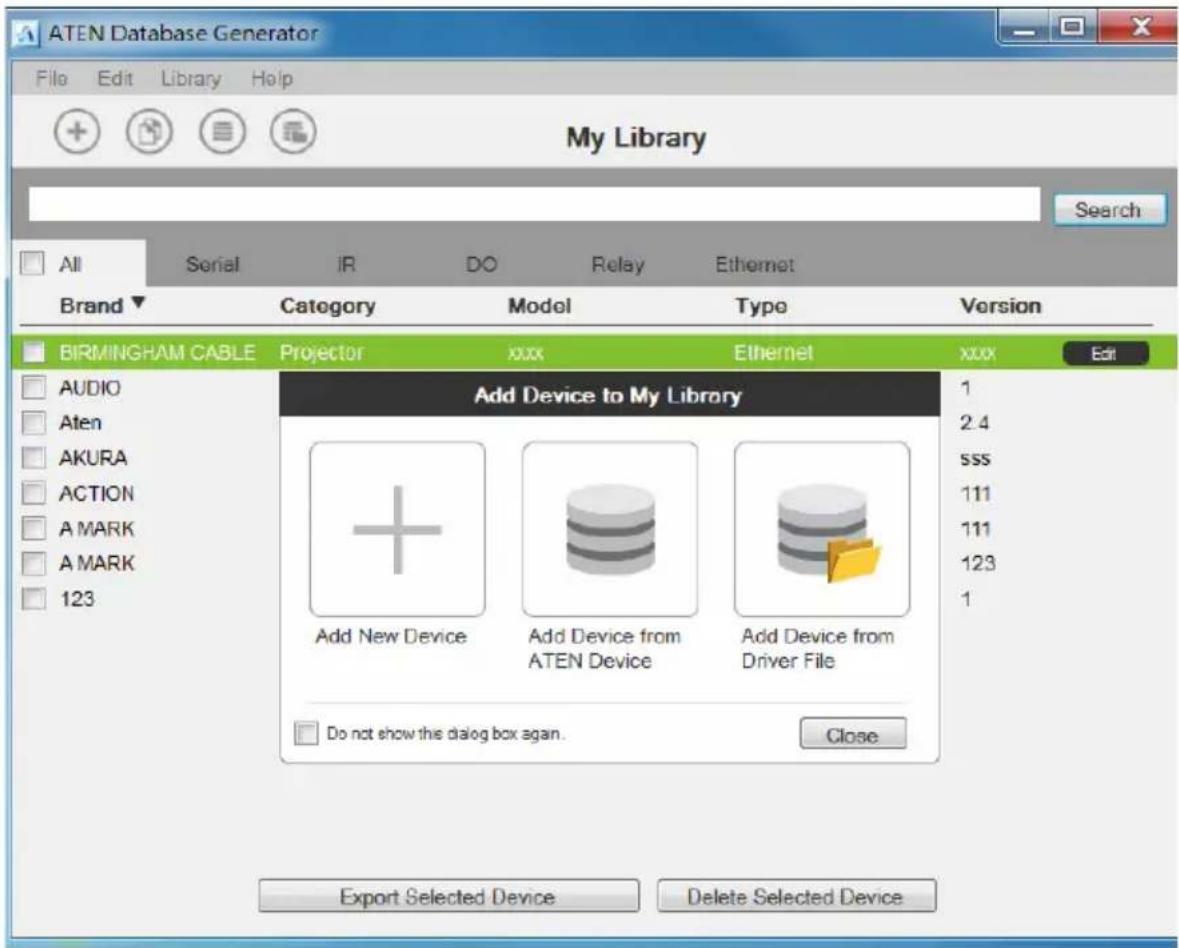Click the Model column header
Viewport: 1179px width, 948px height.
point(539,306)
